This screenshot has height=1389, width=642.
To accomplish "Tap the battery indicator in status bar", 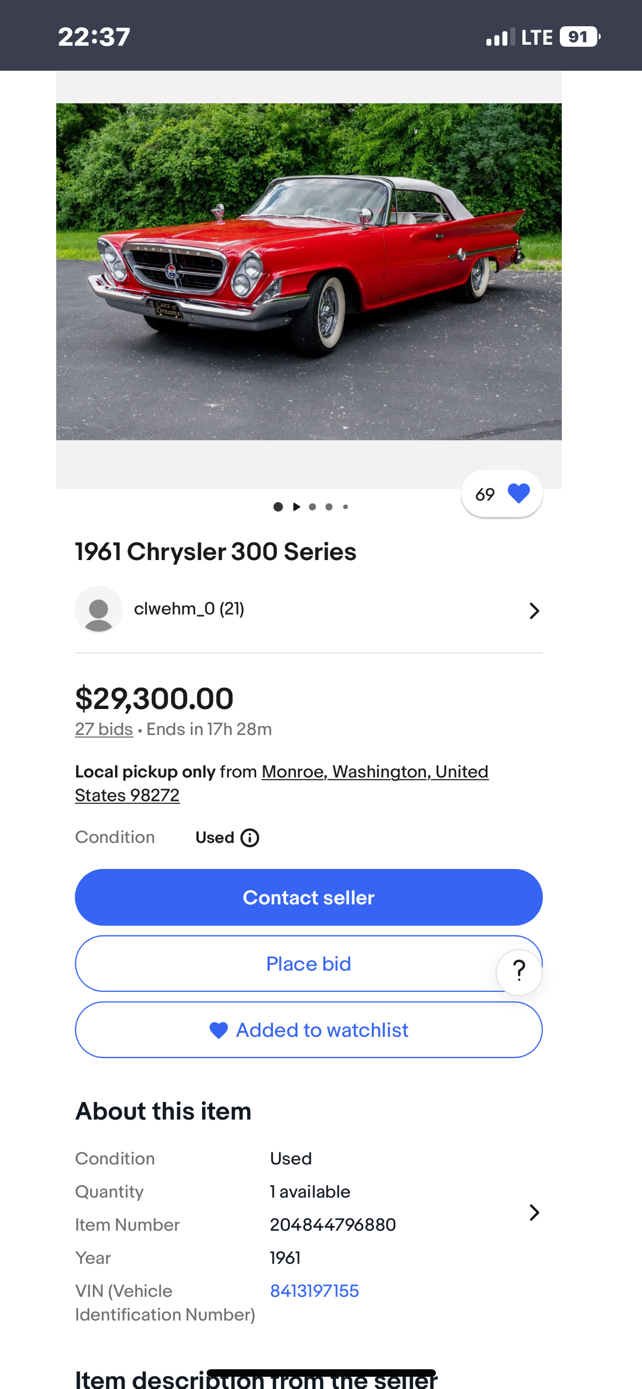I will pyautogui.click(x=579, y=37).
